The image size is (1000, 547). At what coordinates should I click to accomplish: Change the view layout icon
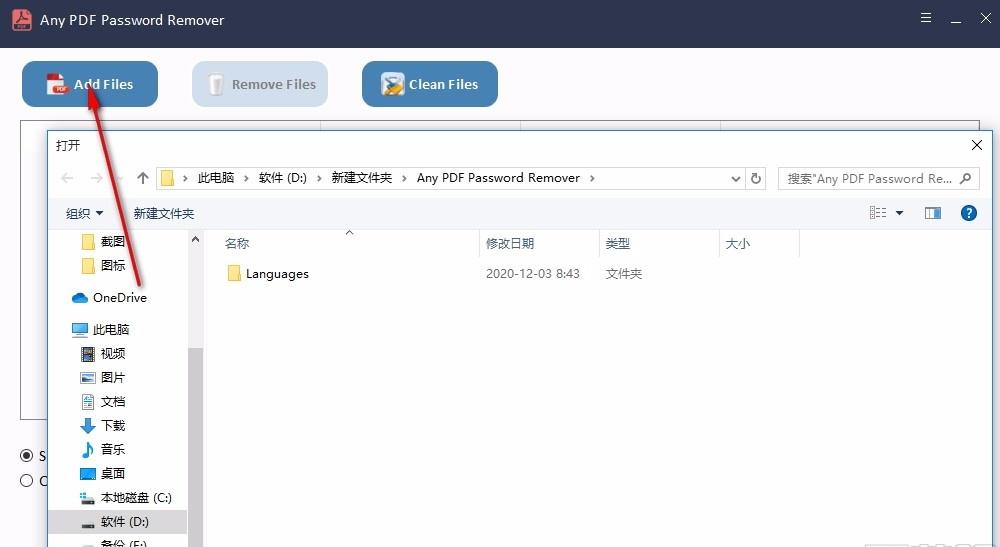[878, 213]
